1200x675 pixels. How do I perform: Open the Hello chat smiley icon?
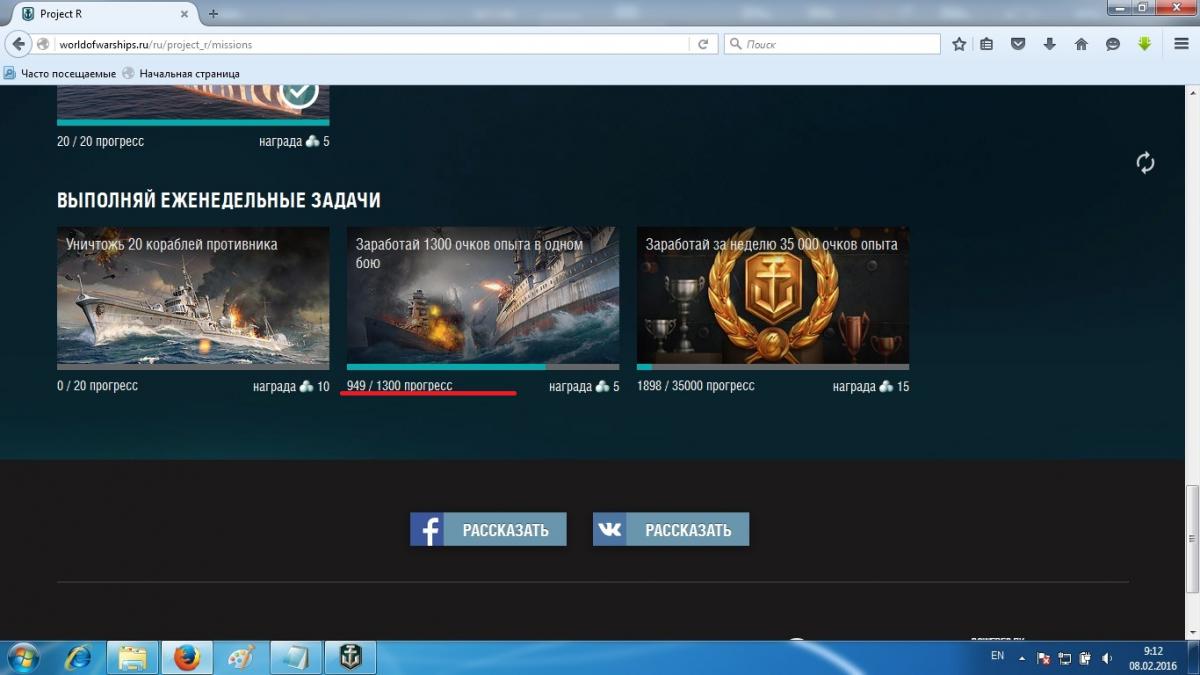click(x=1112, y=44)
